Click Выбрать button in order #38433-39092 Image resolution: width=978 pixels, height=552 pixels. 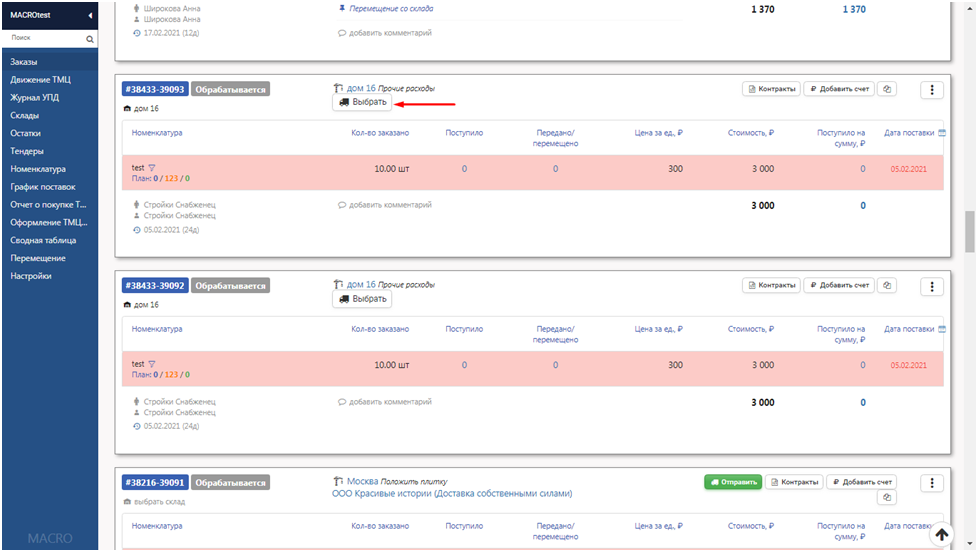coord(362,298)
